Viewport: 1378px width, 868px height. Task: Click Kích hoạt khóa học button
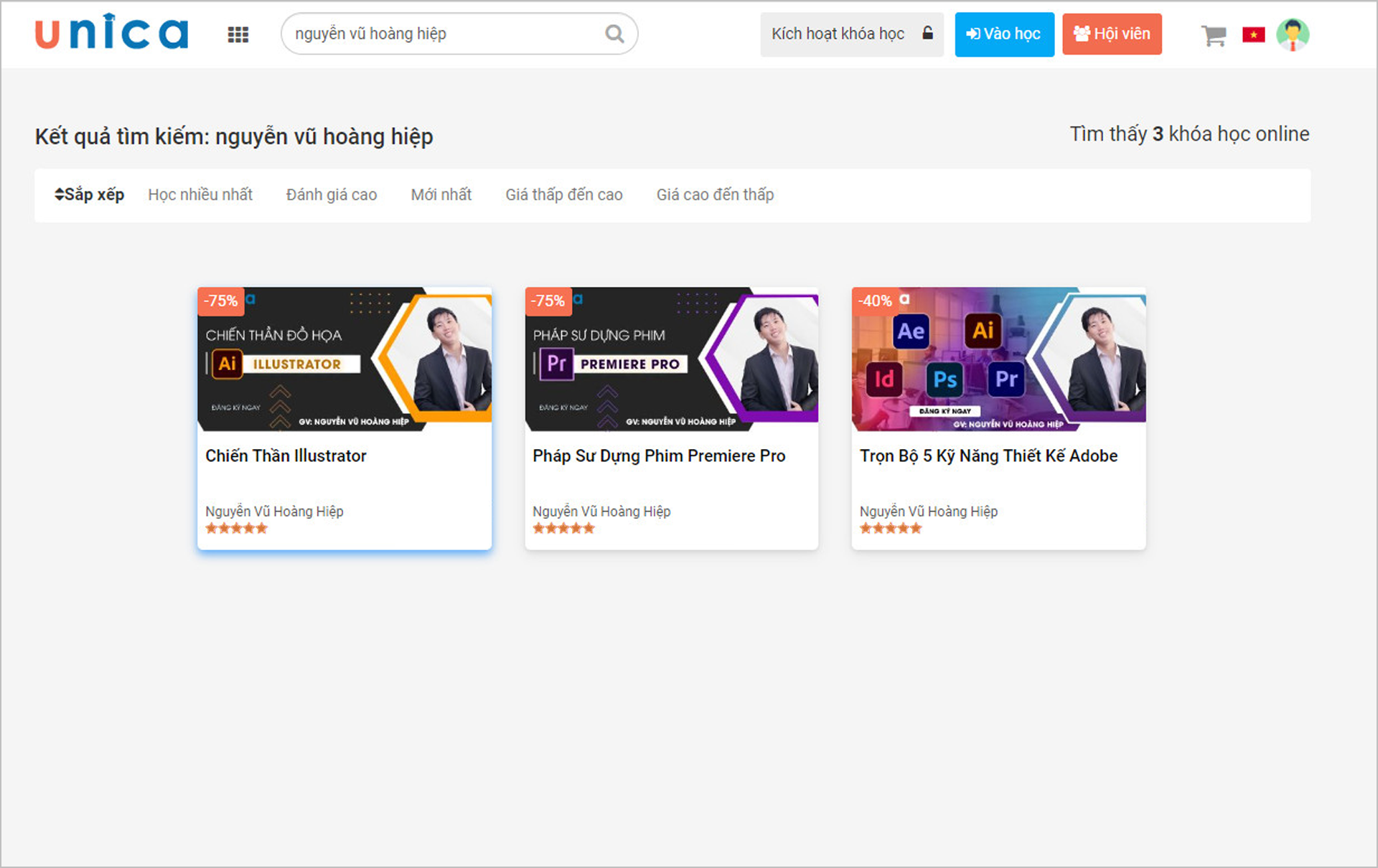coord(852,34)
